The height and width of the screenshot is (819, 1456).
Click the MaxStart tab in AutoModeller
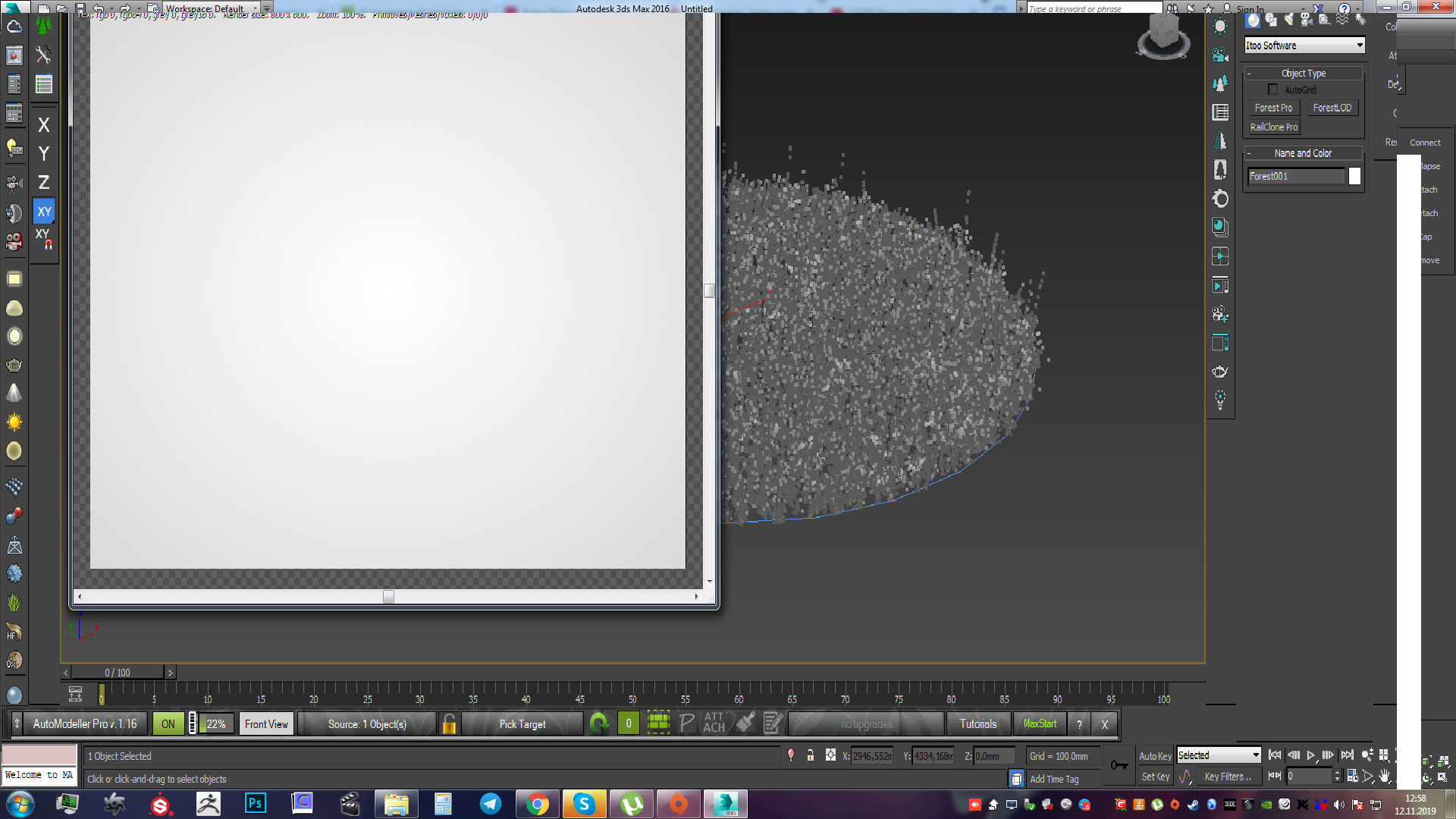pos(1040,724)
